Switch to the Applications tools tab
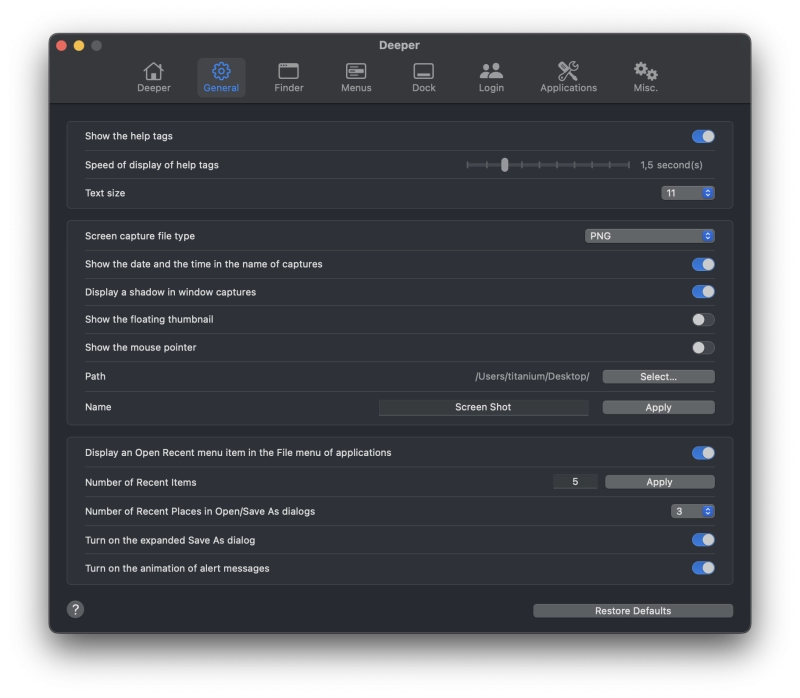Image resolution: width=800 pixels, height=698 pixels. click(568, 77)
